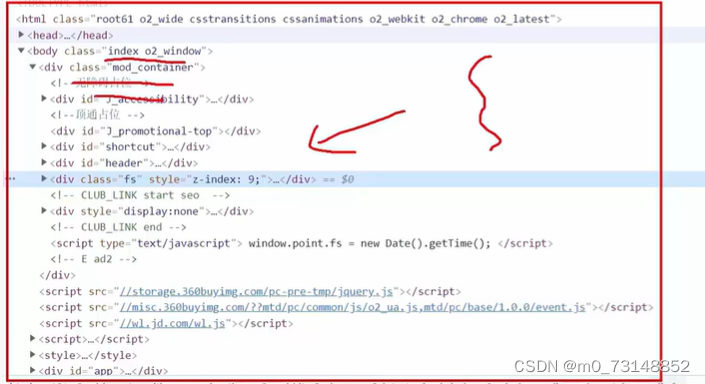Expand the head element node

click(21, 35)
